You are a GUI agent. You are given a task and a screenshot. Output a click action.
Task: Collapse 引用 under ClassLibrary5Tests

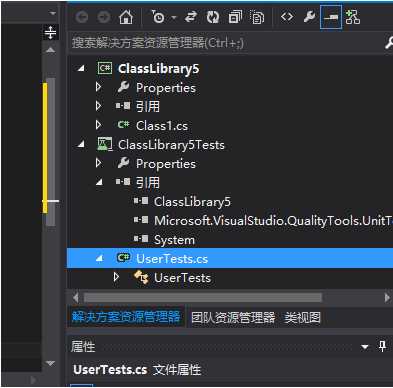point(99,182)
